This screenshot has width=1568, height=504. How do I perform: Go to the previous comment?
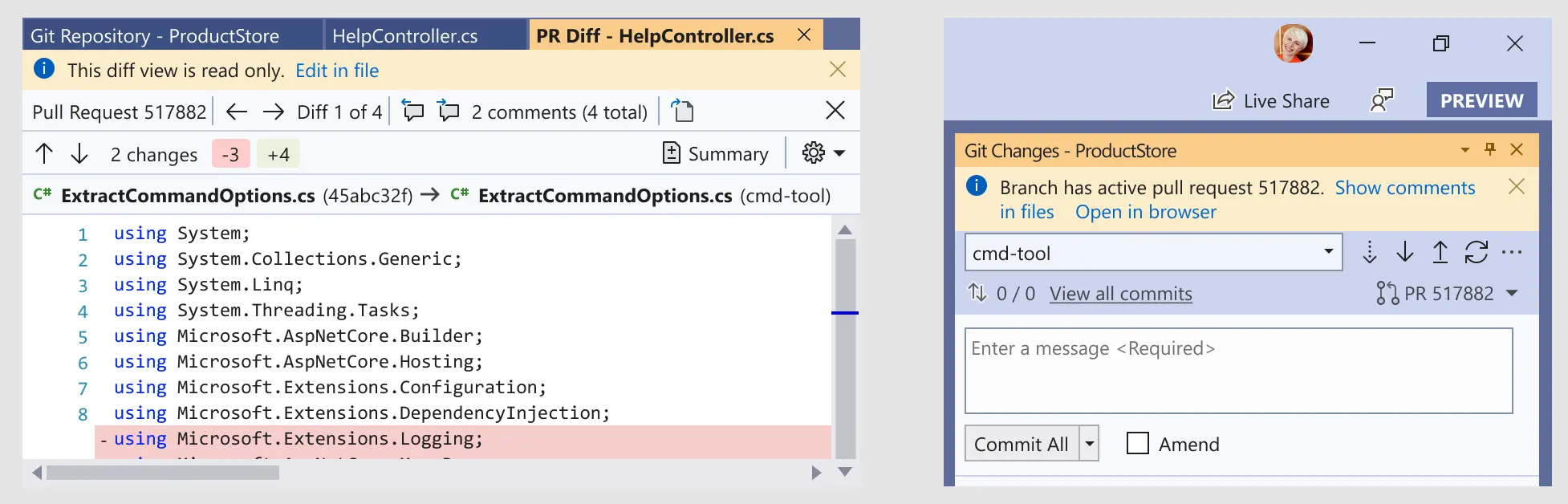tap(412, 111)
